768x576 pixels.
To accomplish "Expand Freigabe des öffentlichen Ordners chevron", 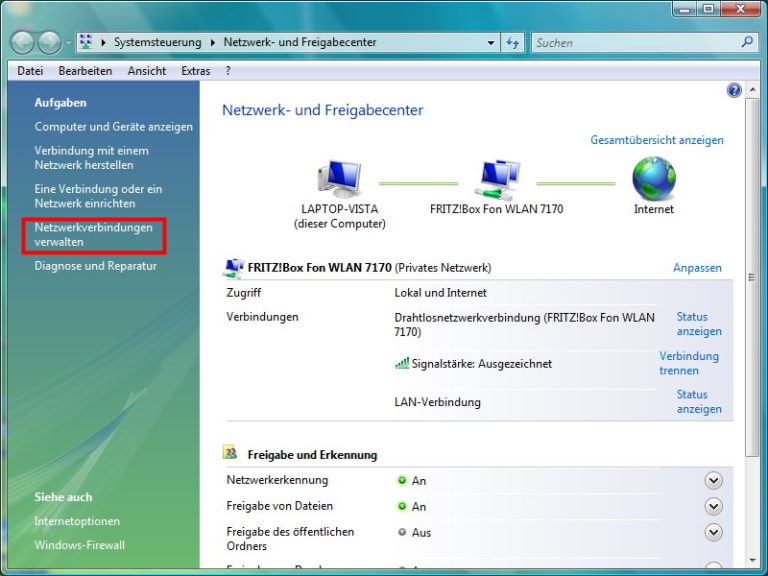I will tap(713, 532).
